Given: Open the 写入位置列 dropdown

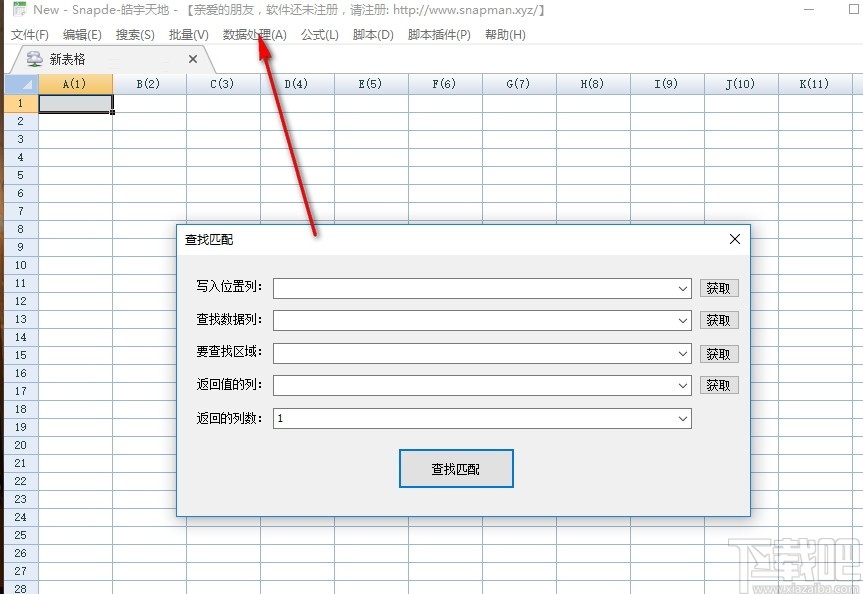Looking at the screenshot, I should (x=682, y=287).
